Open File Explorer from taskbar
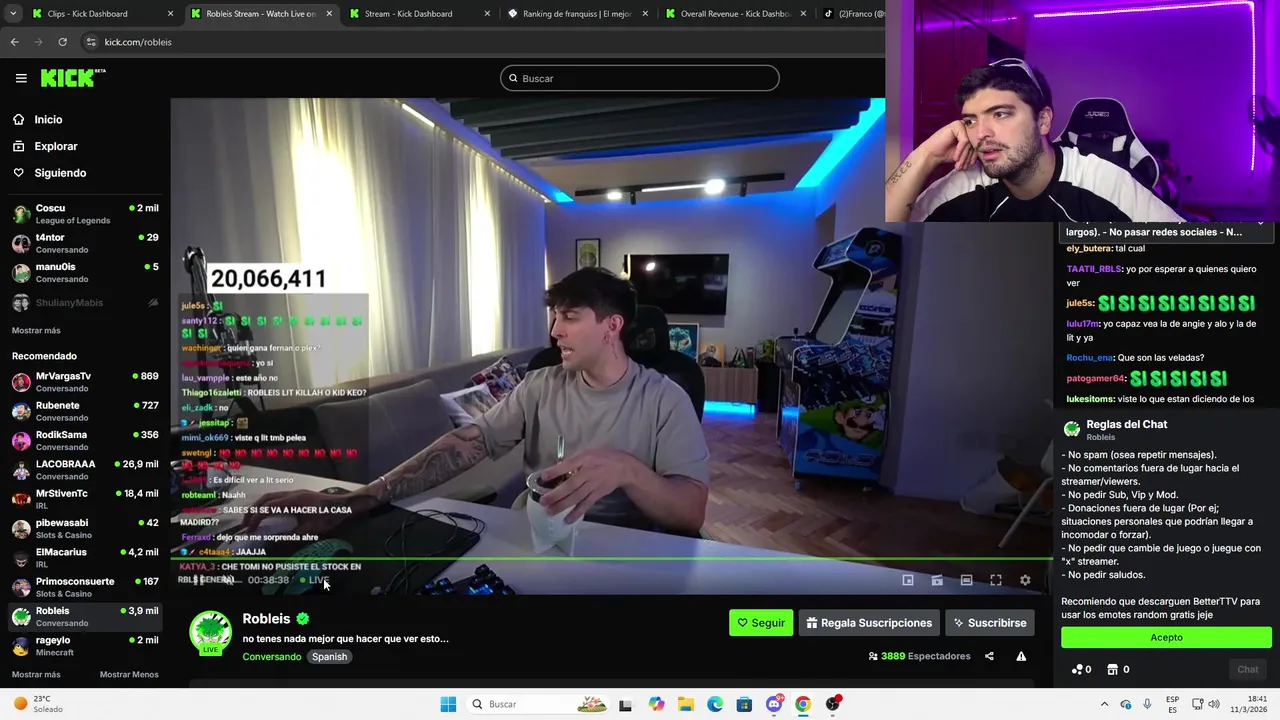 686,704
